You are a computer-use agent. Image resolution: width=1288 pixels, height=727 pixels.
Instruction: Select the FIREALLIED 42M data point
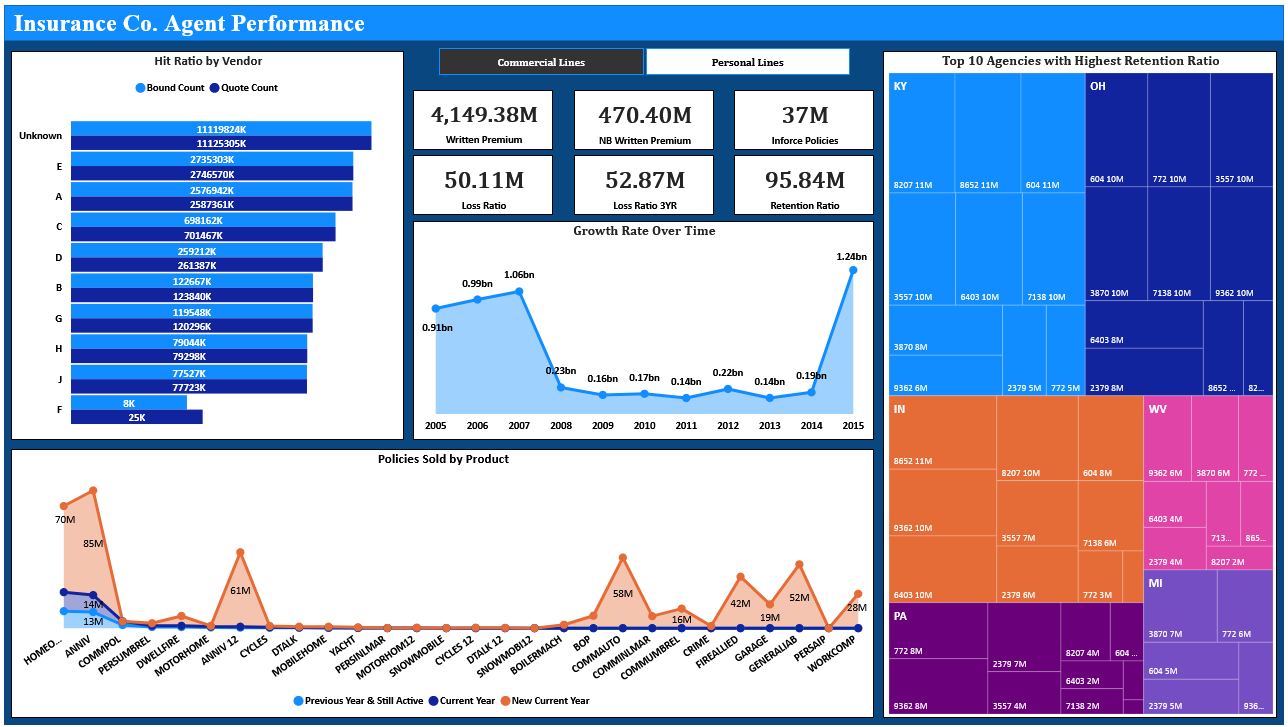coord(740,577)
